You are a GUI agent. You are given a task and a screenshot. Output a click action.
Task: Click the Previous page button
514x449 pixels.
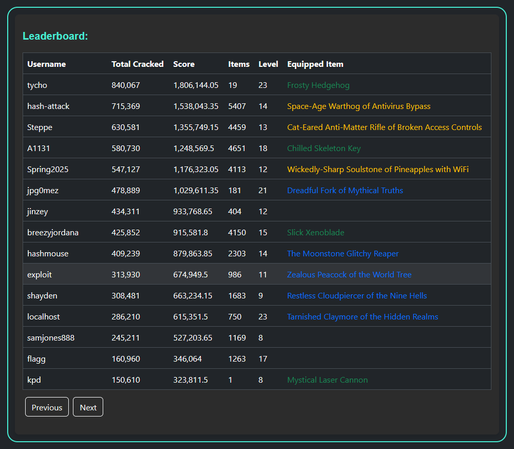point(47,407)
